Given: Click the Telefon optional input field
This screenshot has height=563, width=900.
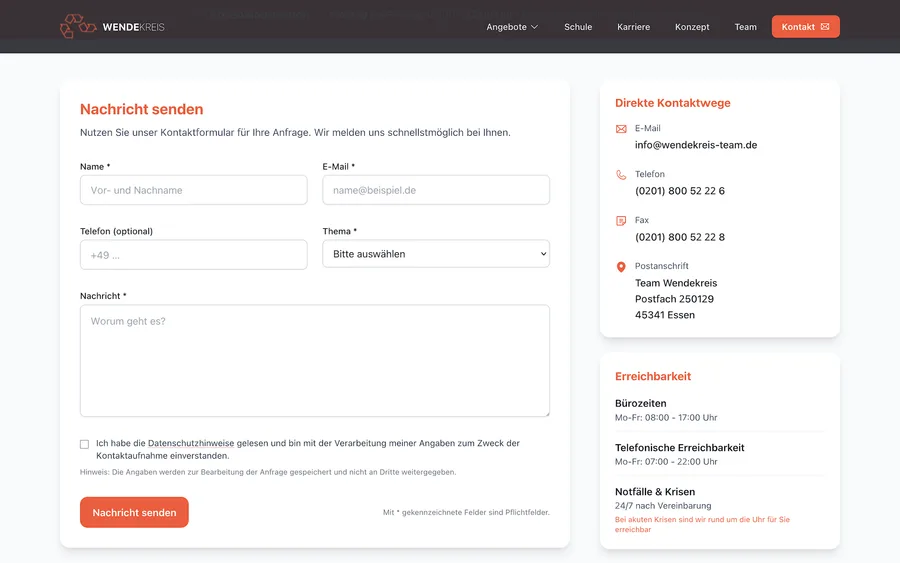Looking at the screenshot, I should coord(193,255).
